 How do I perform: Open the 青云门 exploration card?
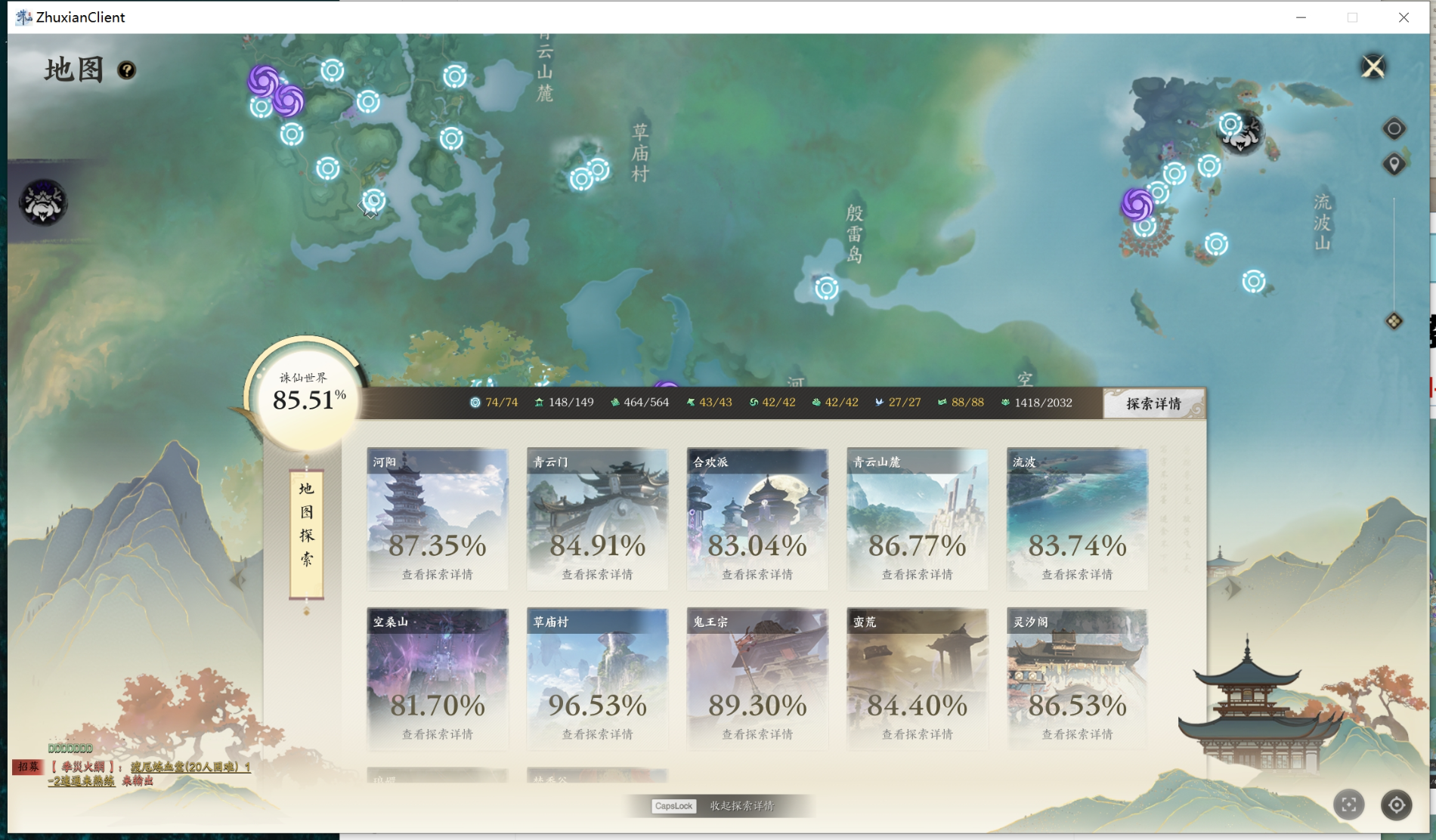point(598,519)
